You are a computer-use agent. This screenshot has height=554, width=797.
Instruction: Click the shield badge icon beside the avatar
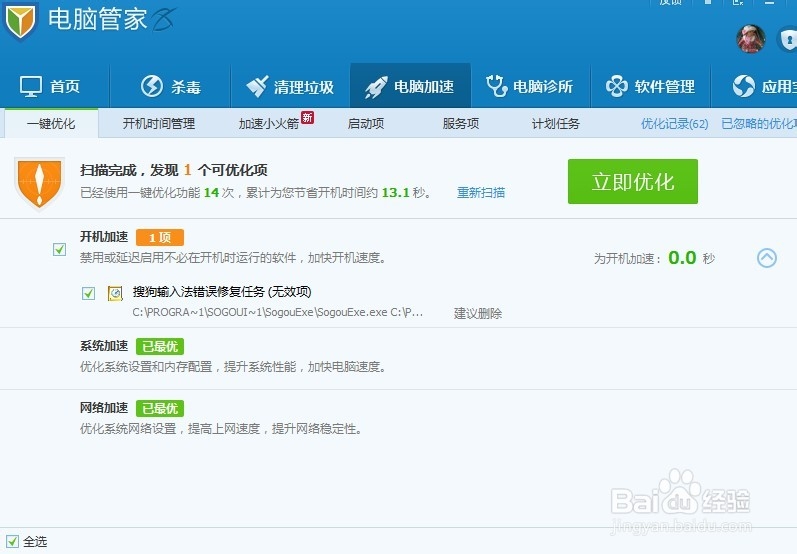788,40
